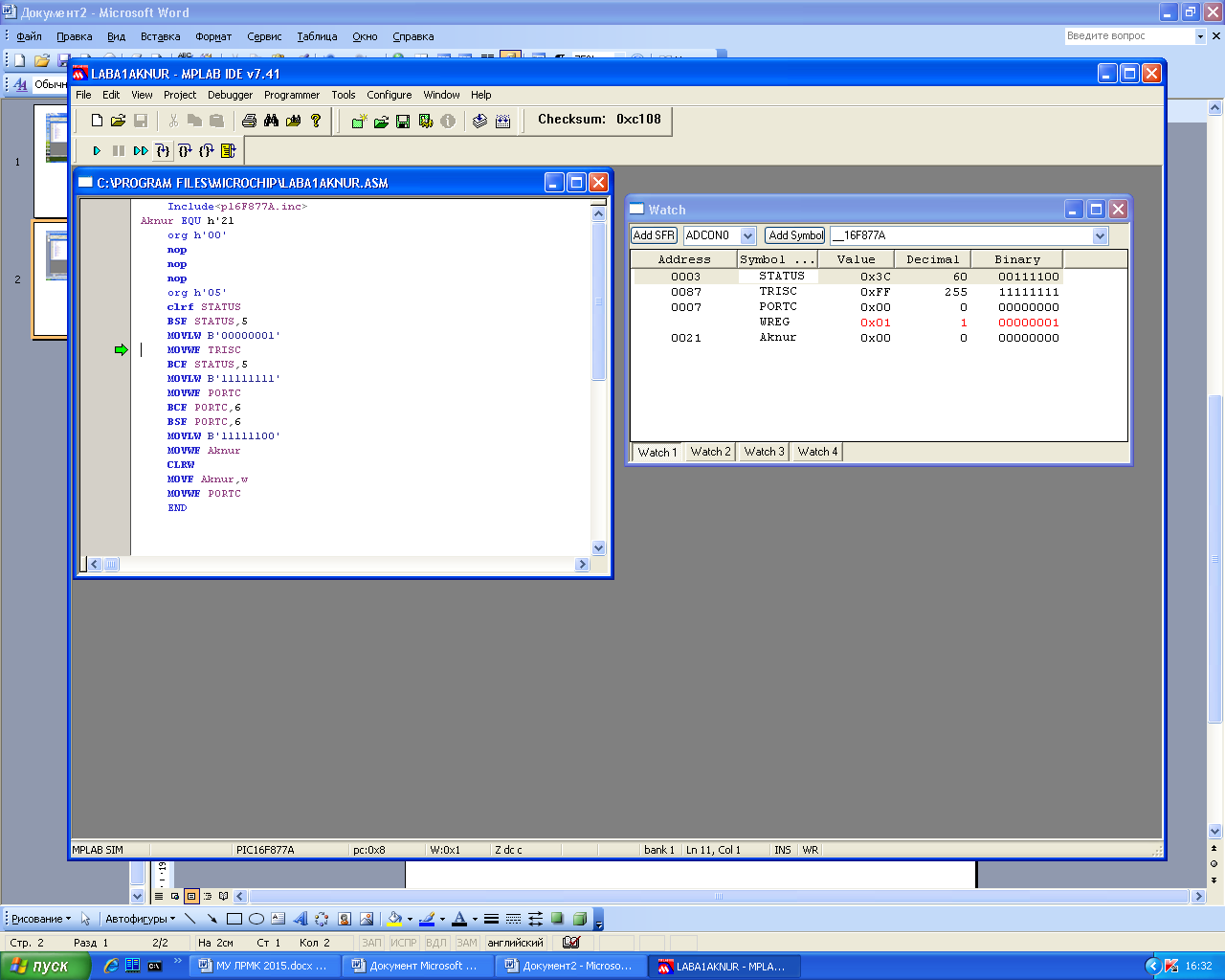Open line color dropdown arrow
Viewport: 1225px width, 980px height.
[442, 920]
